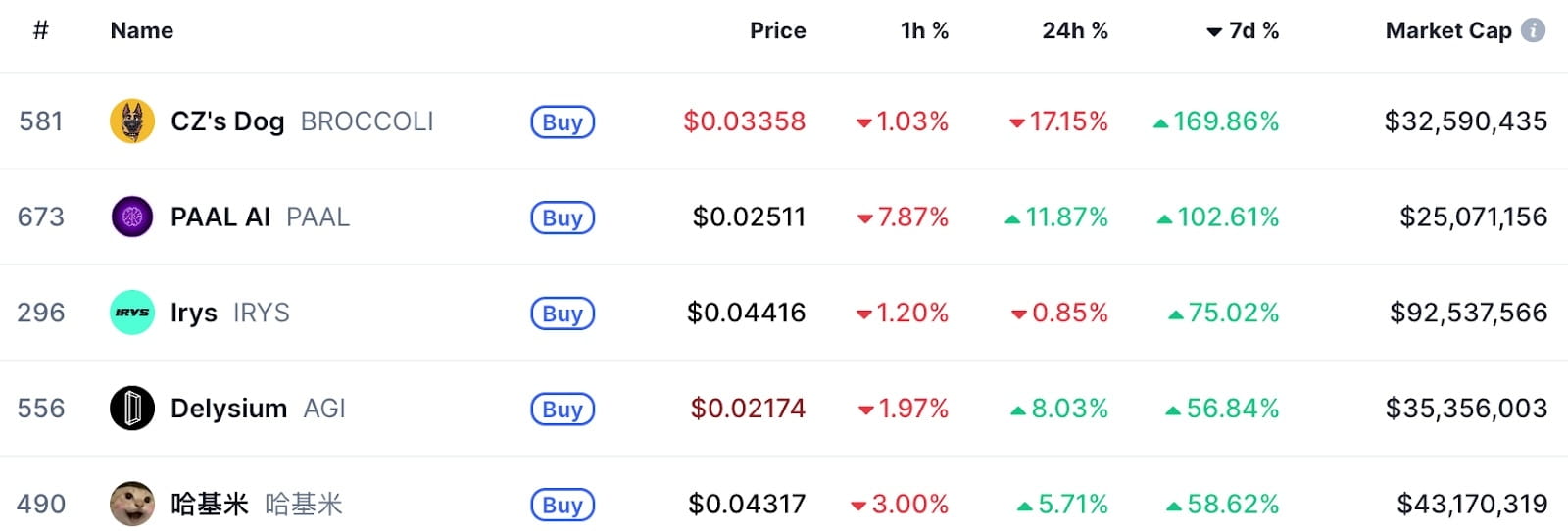The width and height of the screenshot is (1568, 531).
Task: Click the Delysium black coin logo
Action: (x=132, y=409)
